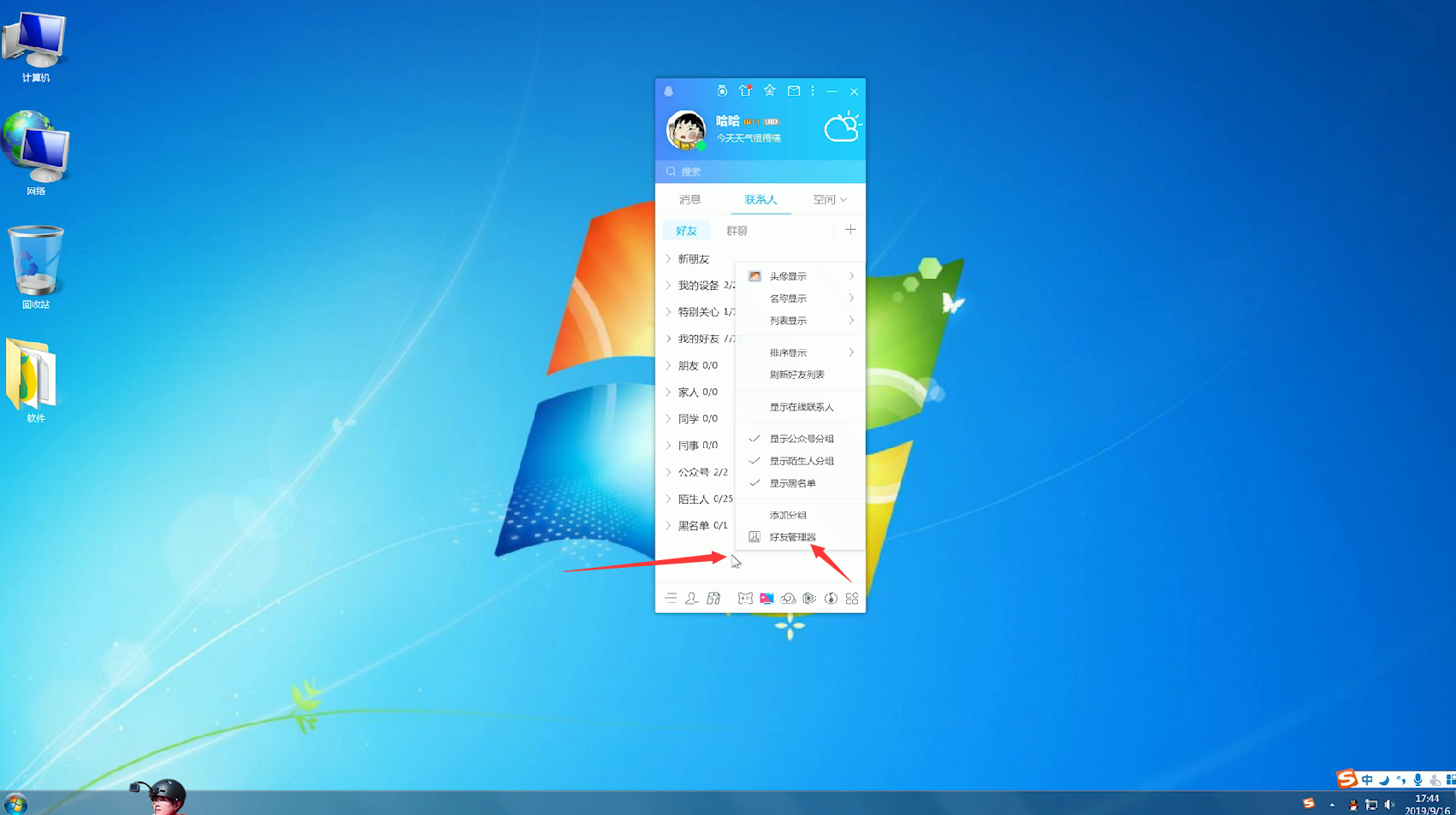1456x815 pixels.
Task: Open the application manager grid icon
Action: [x=852, y=599]
